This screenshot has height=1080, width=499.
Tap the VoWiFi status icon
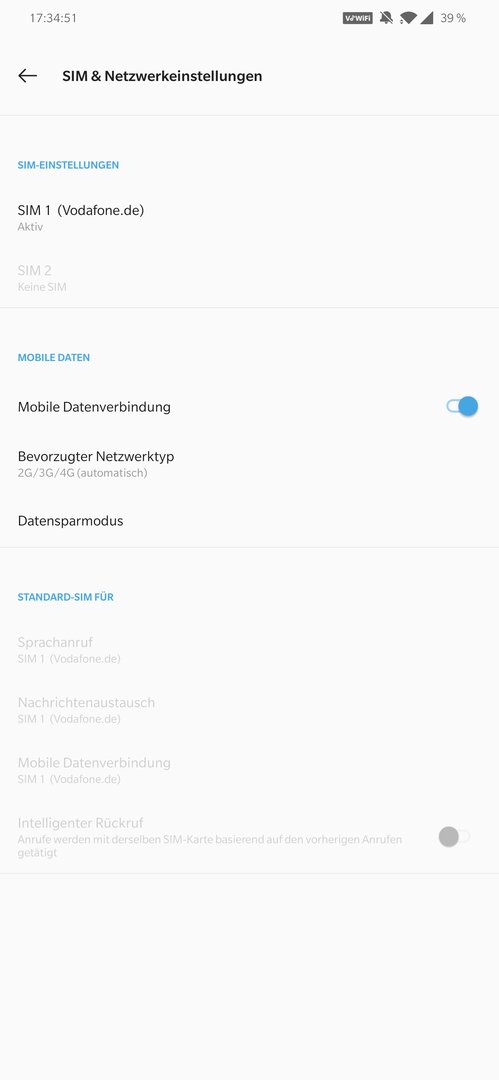coord(358,19)
